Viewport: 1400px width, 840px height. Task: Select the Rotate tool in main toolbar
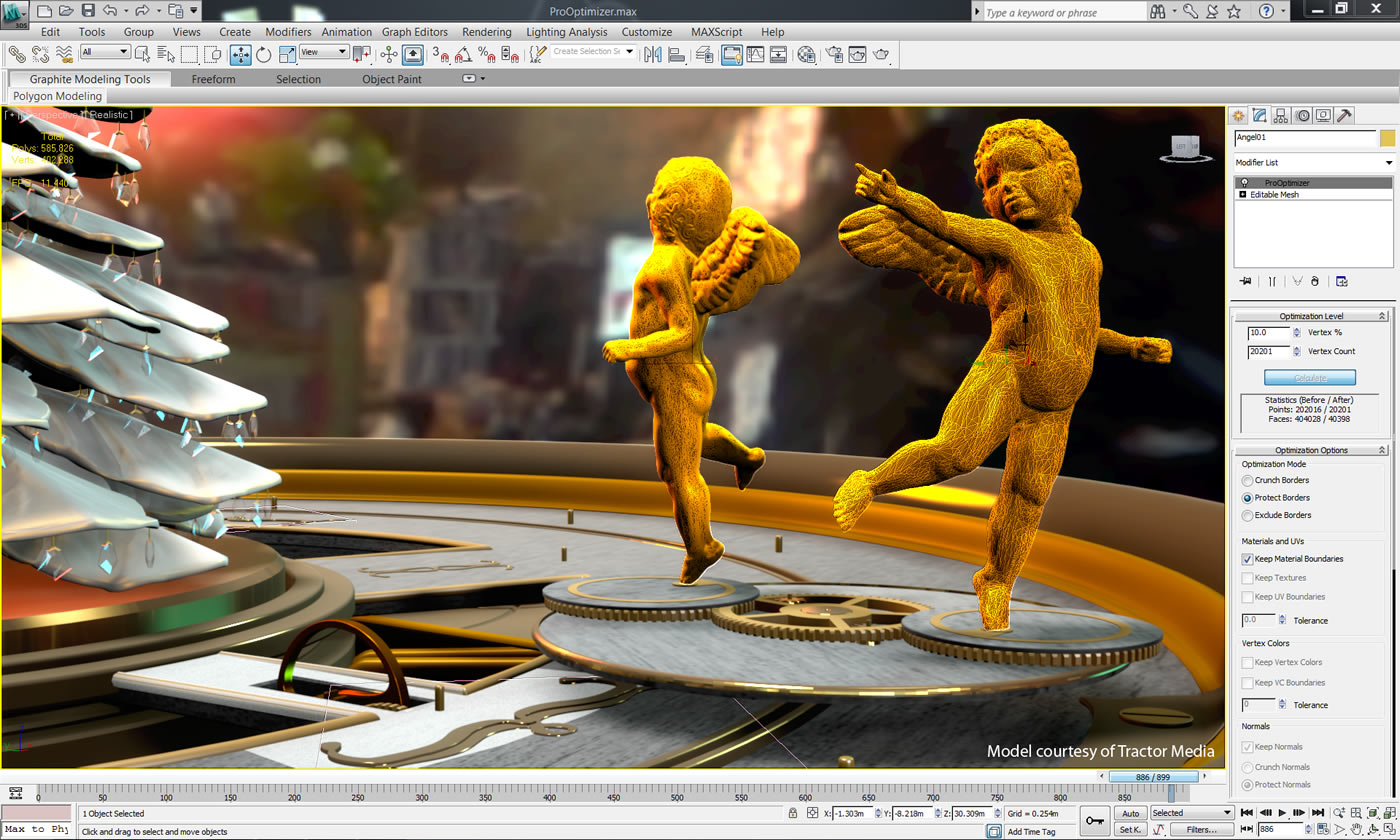264,54
